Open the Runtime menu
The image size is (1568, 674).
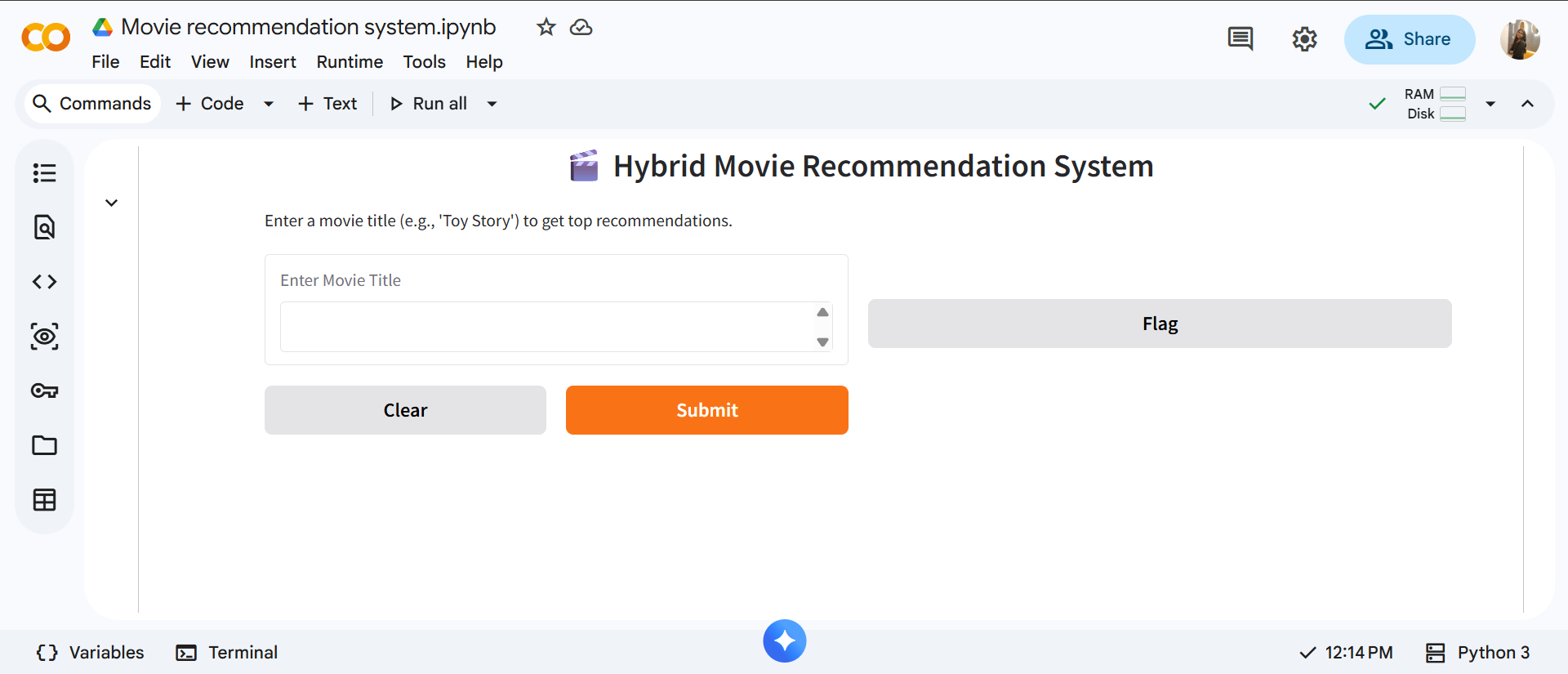(x=350, y=62)
